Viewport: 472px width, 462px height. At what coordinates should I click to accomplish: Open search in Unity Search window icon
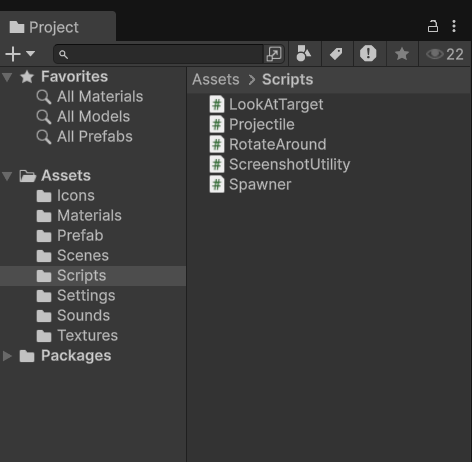click(x=274, y=54)
